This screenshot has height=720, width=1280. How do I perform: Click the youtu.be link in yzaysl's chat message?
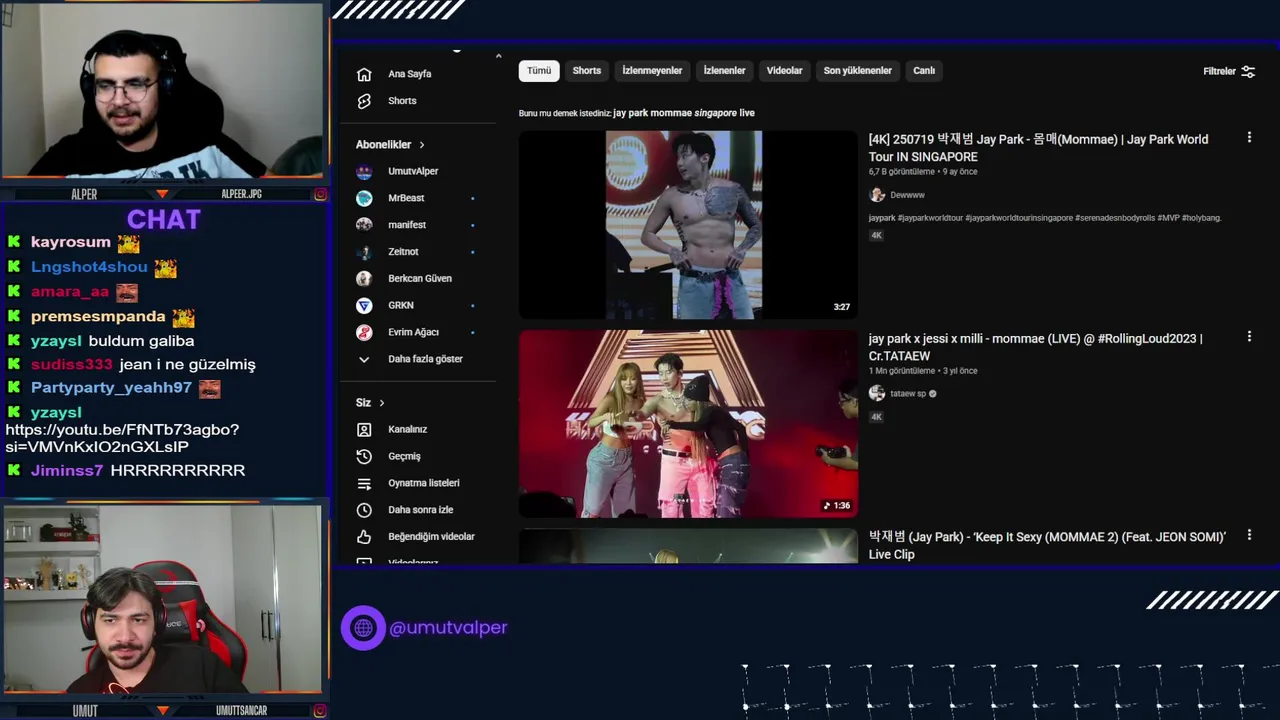[x=122, y=438]
